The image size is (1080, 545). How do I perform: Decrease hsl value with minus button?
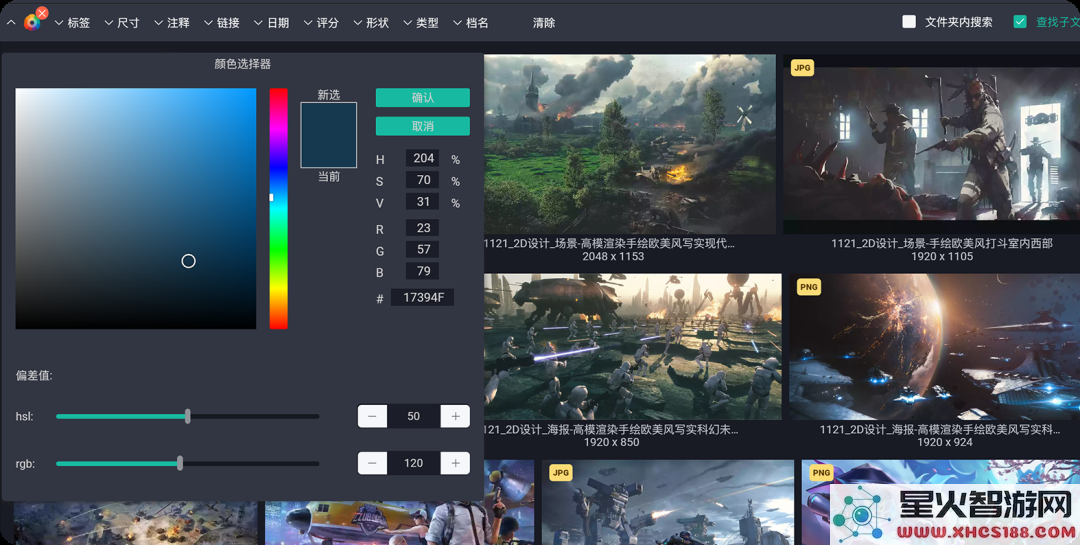coord(372,416)
